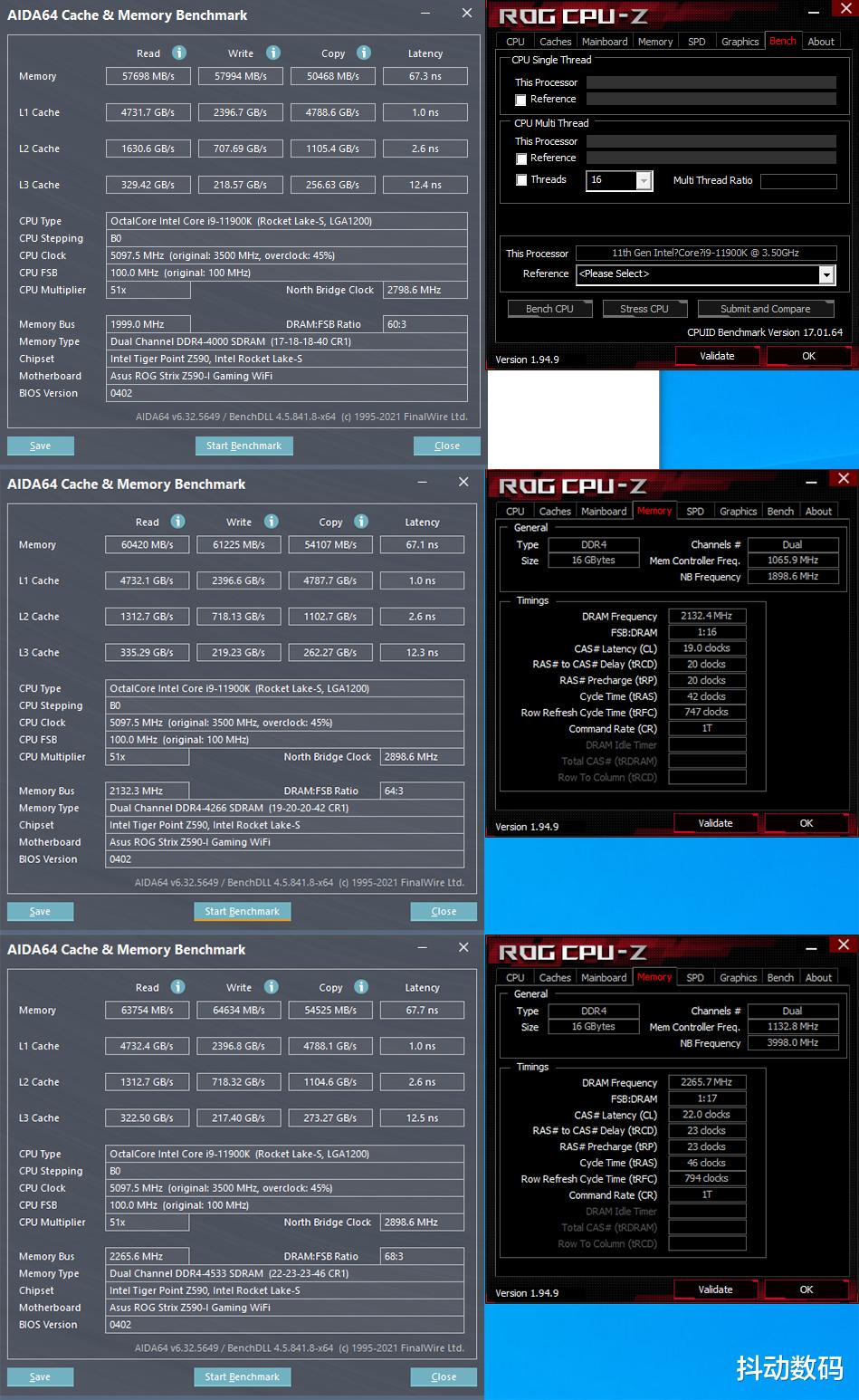Click Save in top AIDA64 window
This screenshot has height=1400, width=859.
click(40, 446)
